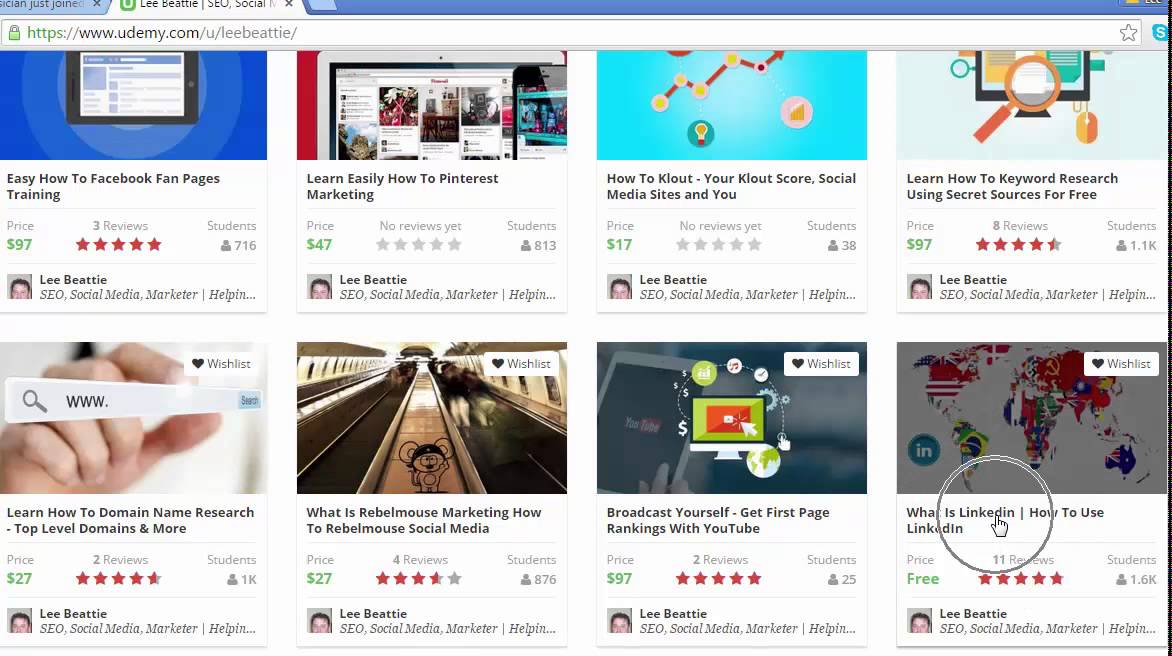Click the LinkedIn world map thumbnail
The width and height of the screenshot is (1172, 656).
point(1031,418)
